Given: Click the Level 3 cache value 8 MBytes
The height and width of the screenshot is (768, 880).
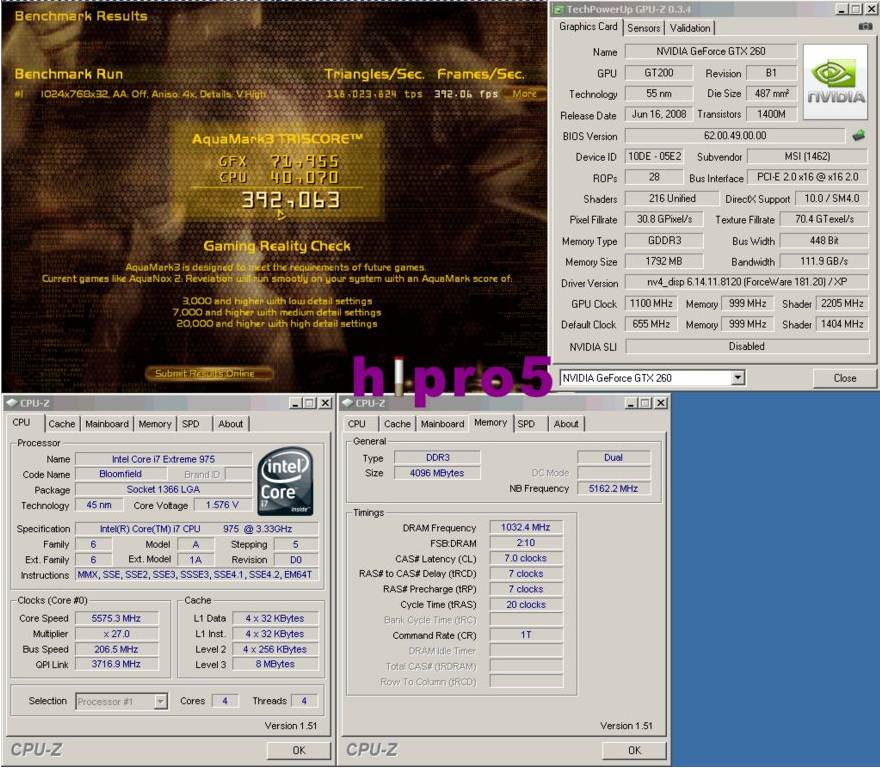Looking at the screenshot, I should tap(275, 664).
